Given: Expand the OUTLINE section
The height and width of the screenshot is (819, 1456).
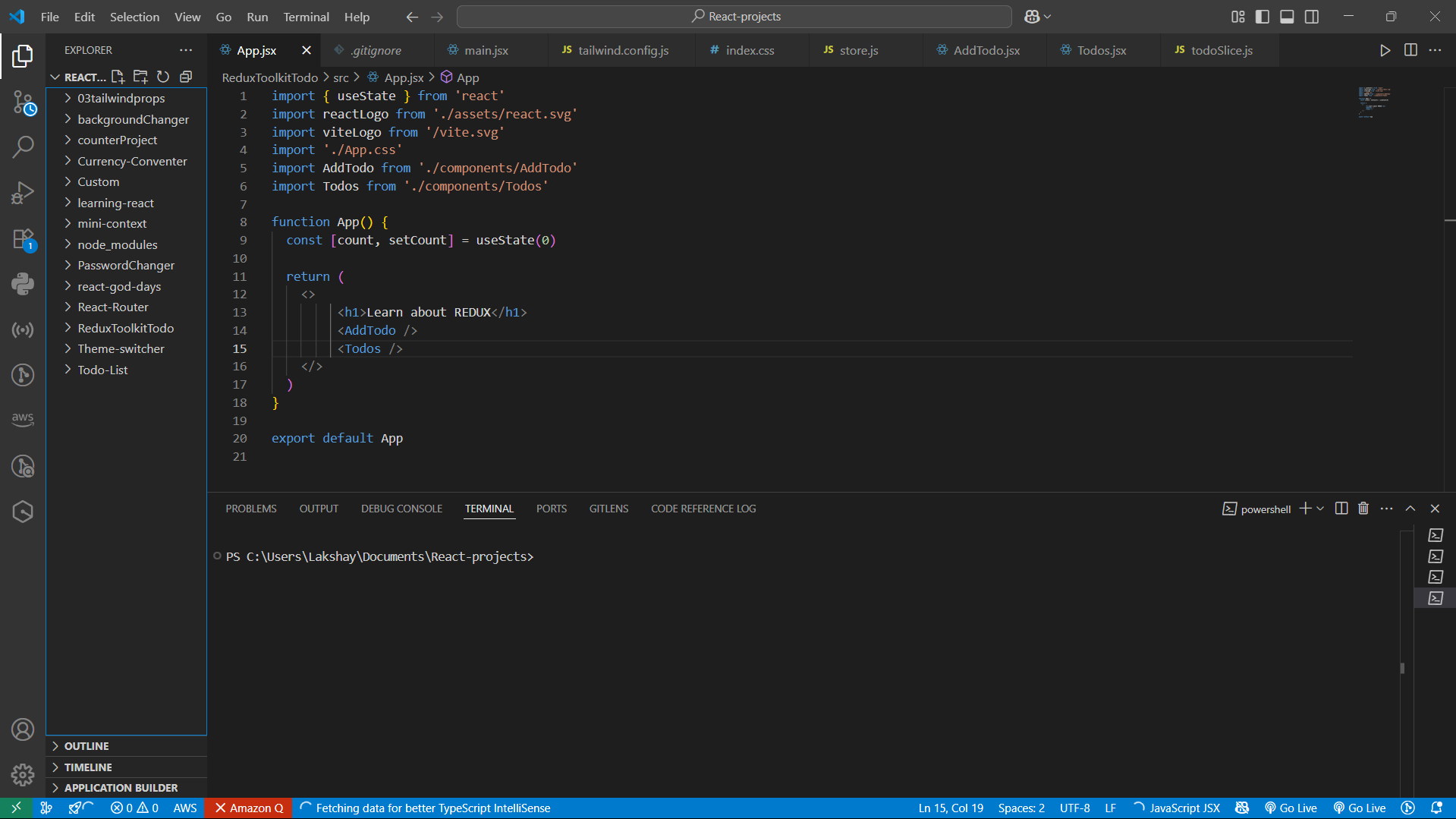Looking at the screenshot, I should coord(126,746).
